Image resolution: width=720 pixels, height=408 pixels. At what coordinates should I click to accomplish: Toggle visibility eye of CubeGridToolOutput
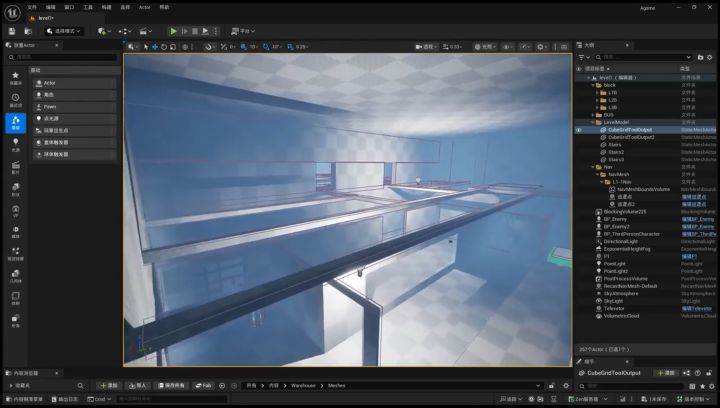tap(579, 130)
